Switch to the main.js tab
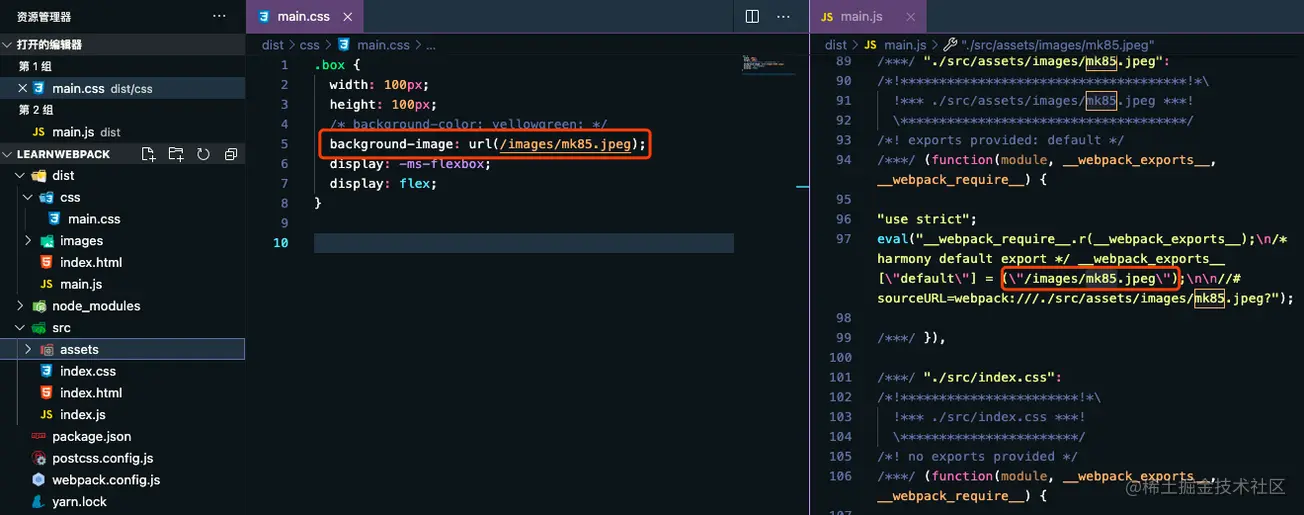Viewport: 1304px width, 515px height. click(860, 17)
